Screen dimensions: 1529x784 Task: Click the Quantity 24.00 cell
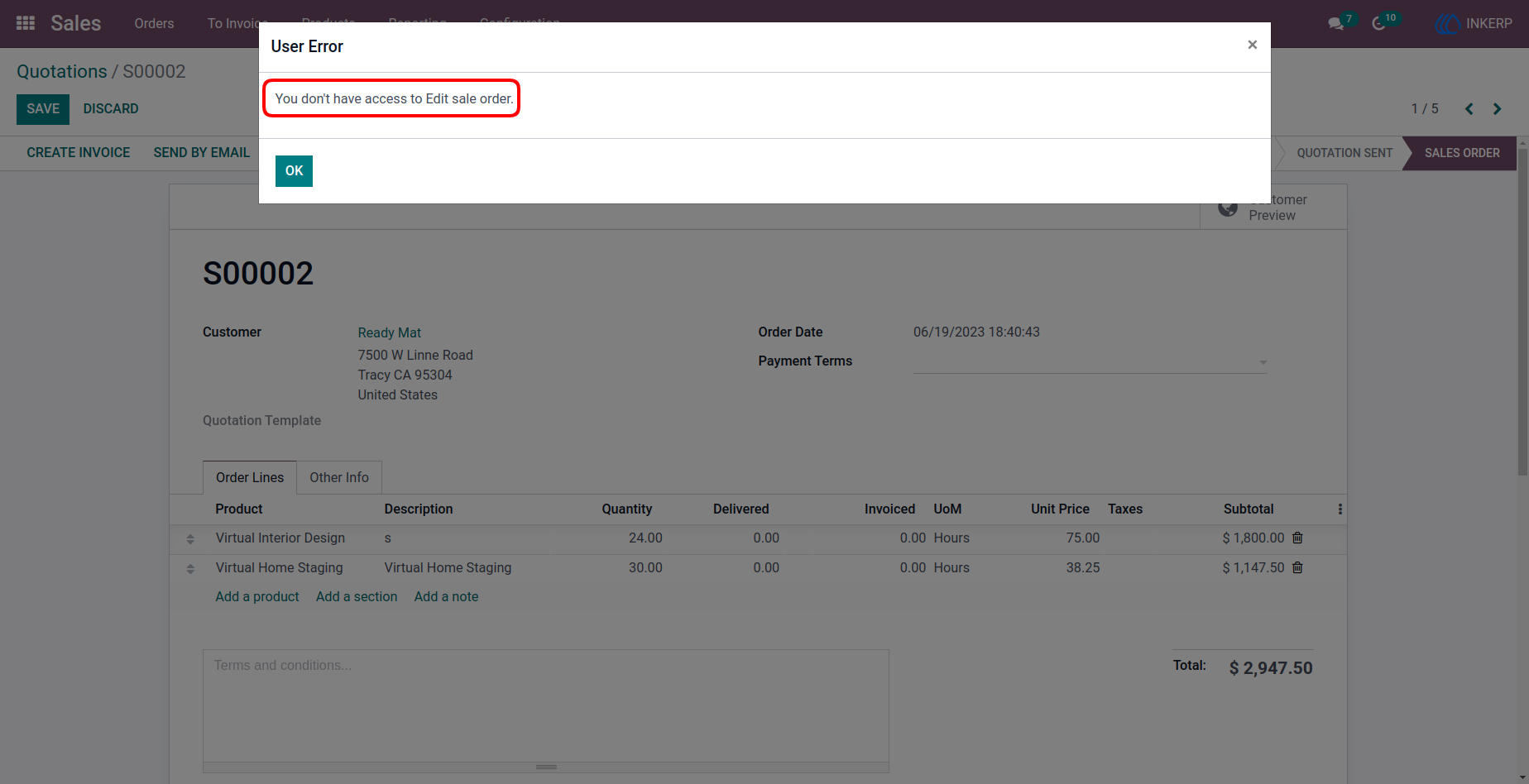click(x=645, y=538)
